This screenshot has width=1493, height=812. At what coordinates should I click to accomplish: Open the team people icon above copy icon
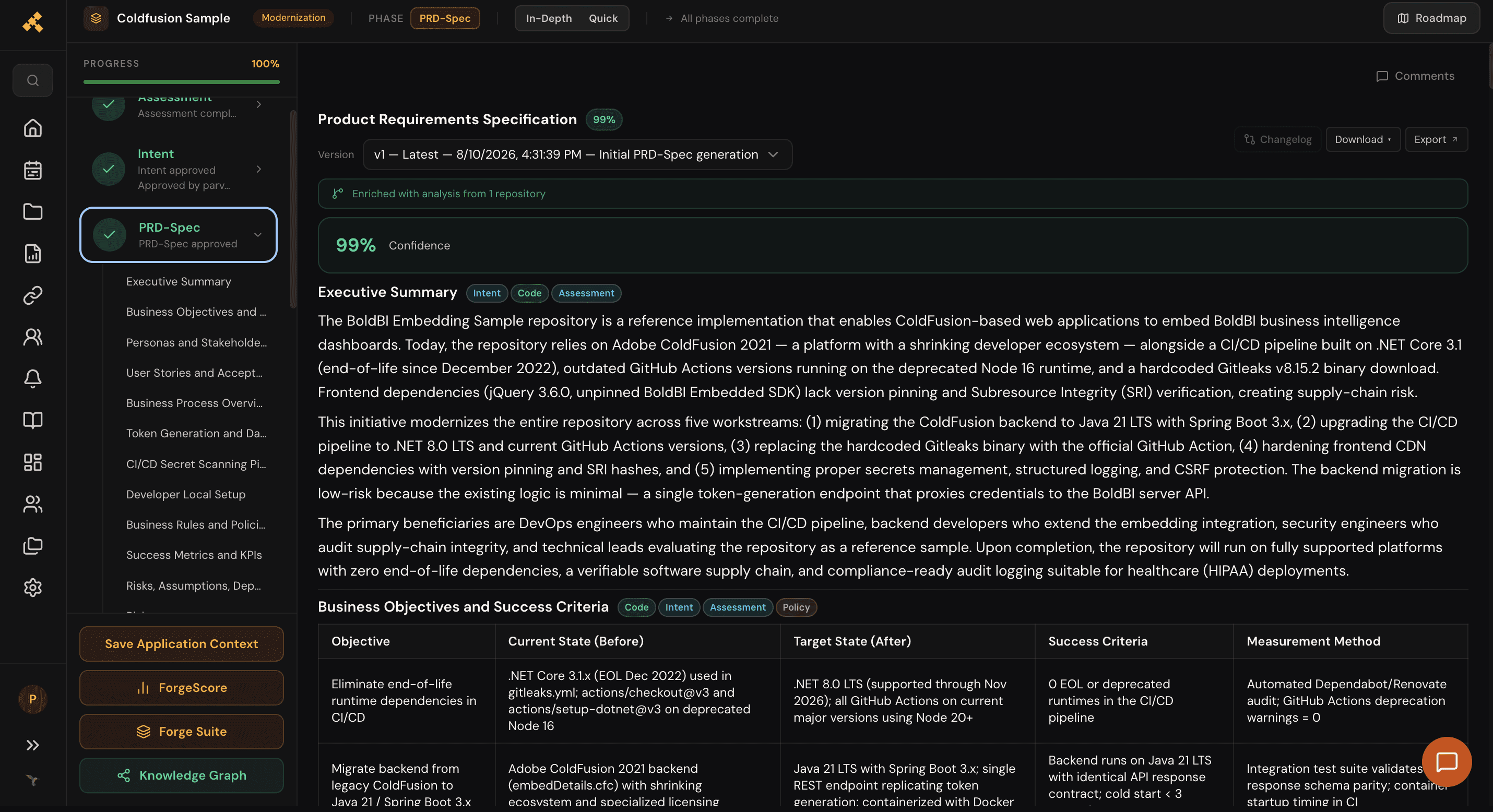(x=32, y=504)
